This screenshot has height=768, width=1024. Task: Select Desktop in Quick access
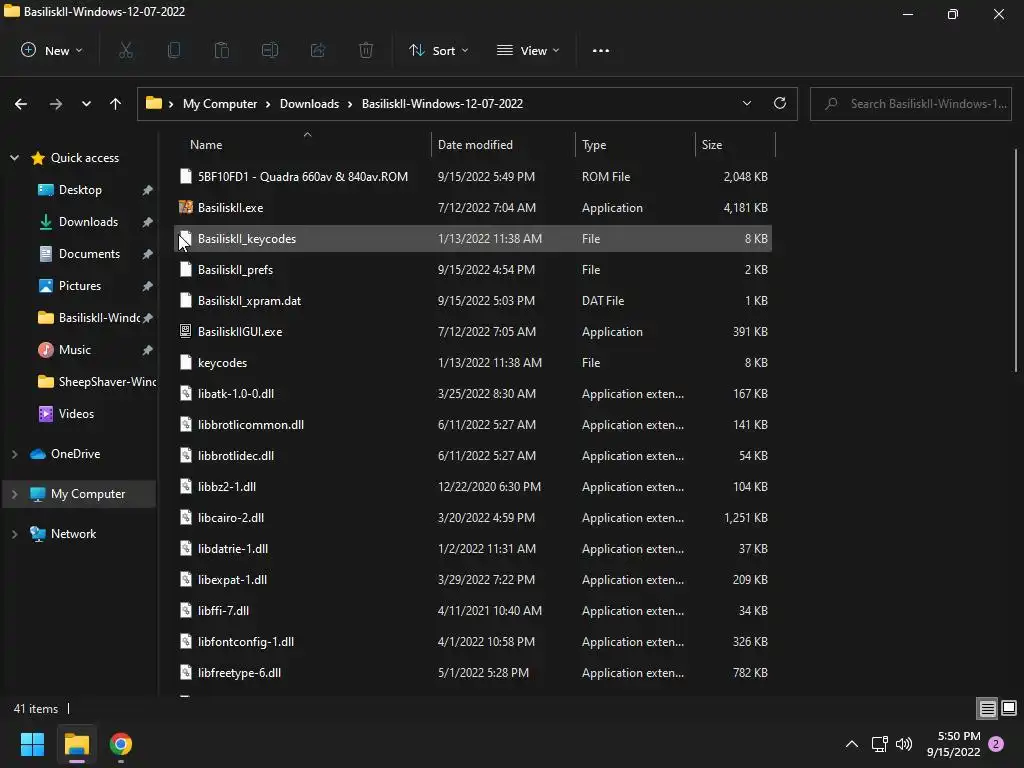click(x=80, y=190)
